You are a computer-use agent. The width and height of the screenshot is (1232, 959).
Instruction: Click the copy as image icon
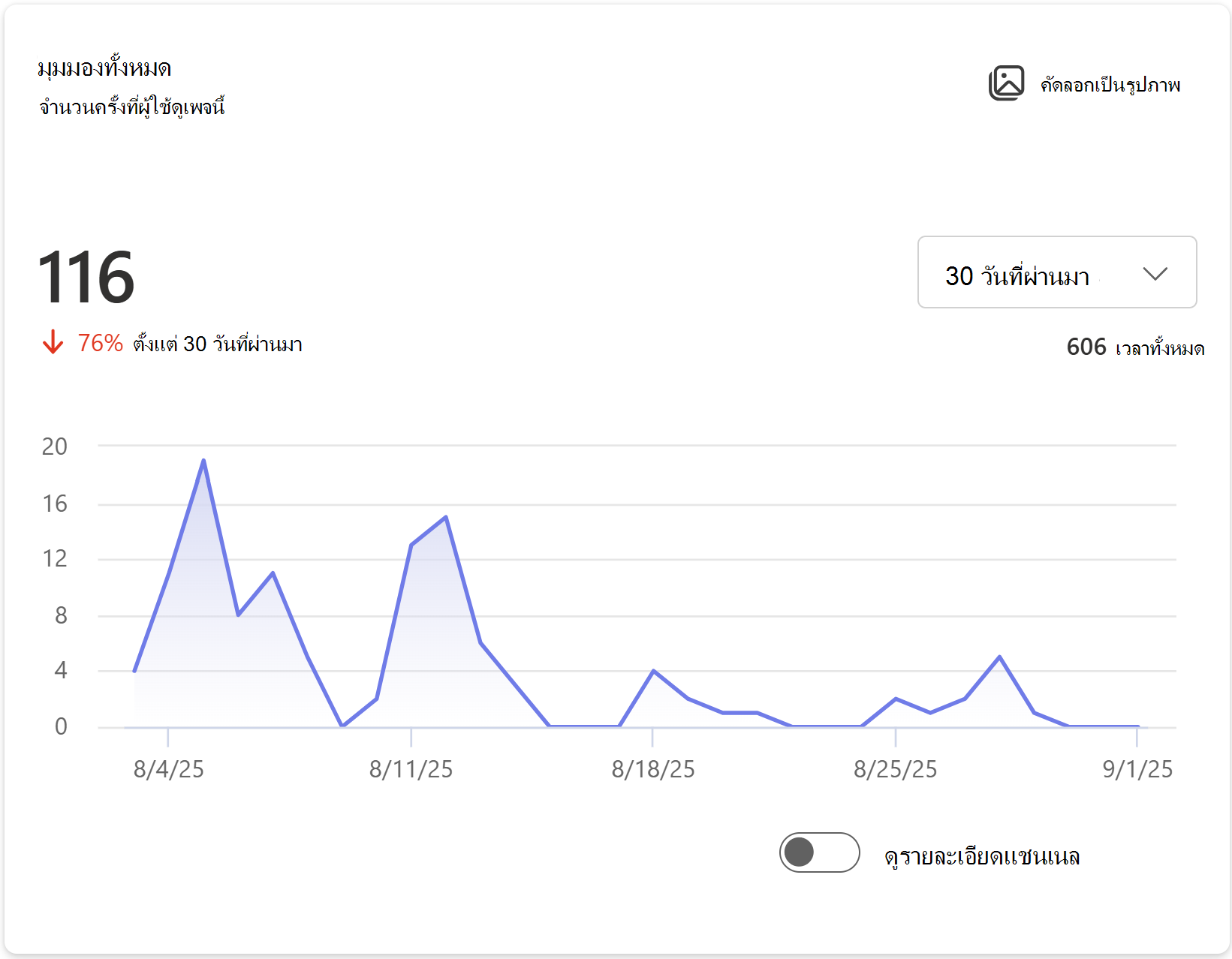coord(1006,83)
